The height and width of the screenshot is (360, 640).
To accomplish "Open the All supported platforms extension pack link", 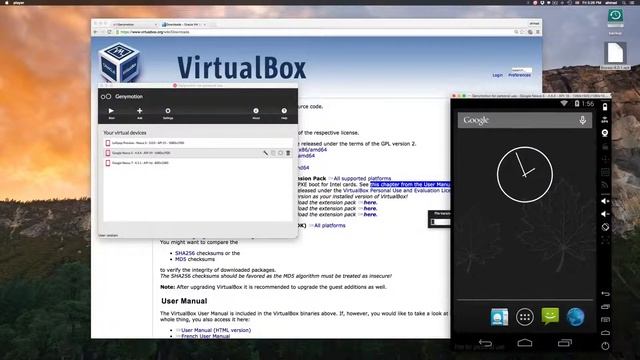I will point(362,178).
